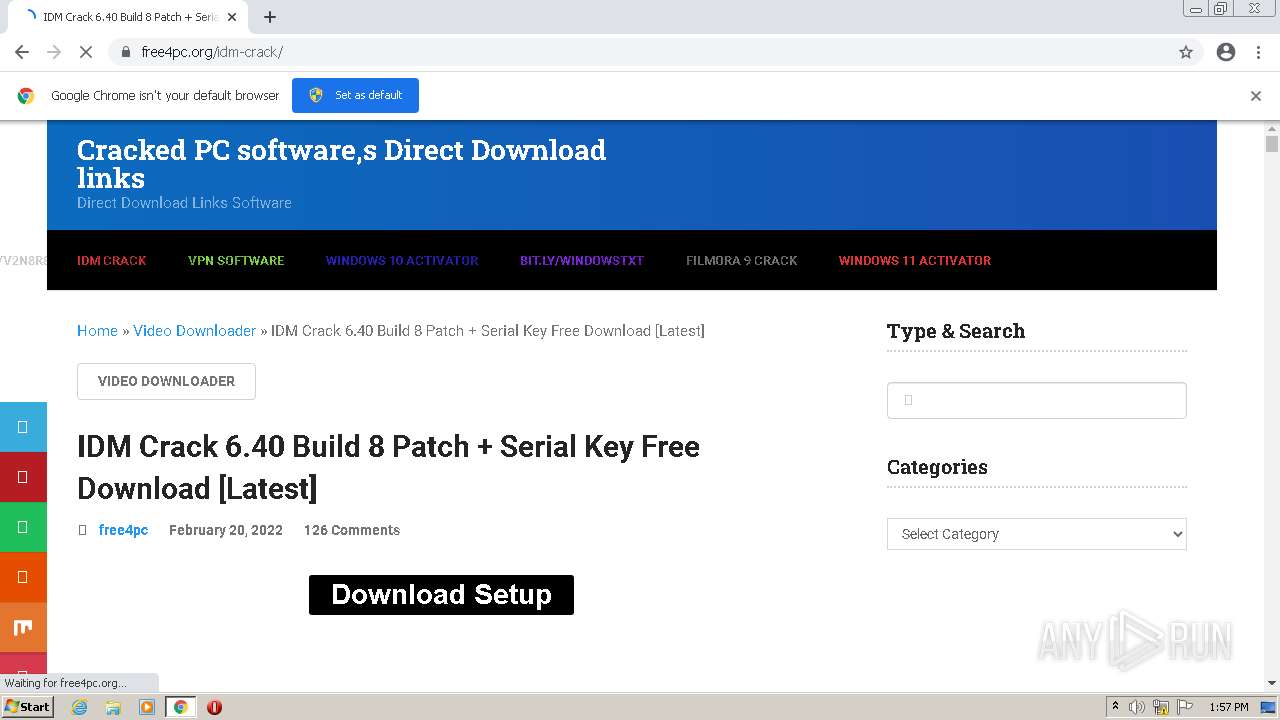The height and width of the screenshot is (720, 1280).
Task: Select the Chrome taskbar button
Action: (180, 707)
